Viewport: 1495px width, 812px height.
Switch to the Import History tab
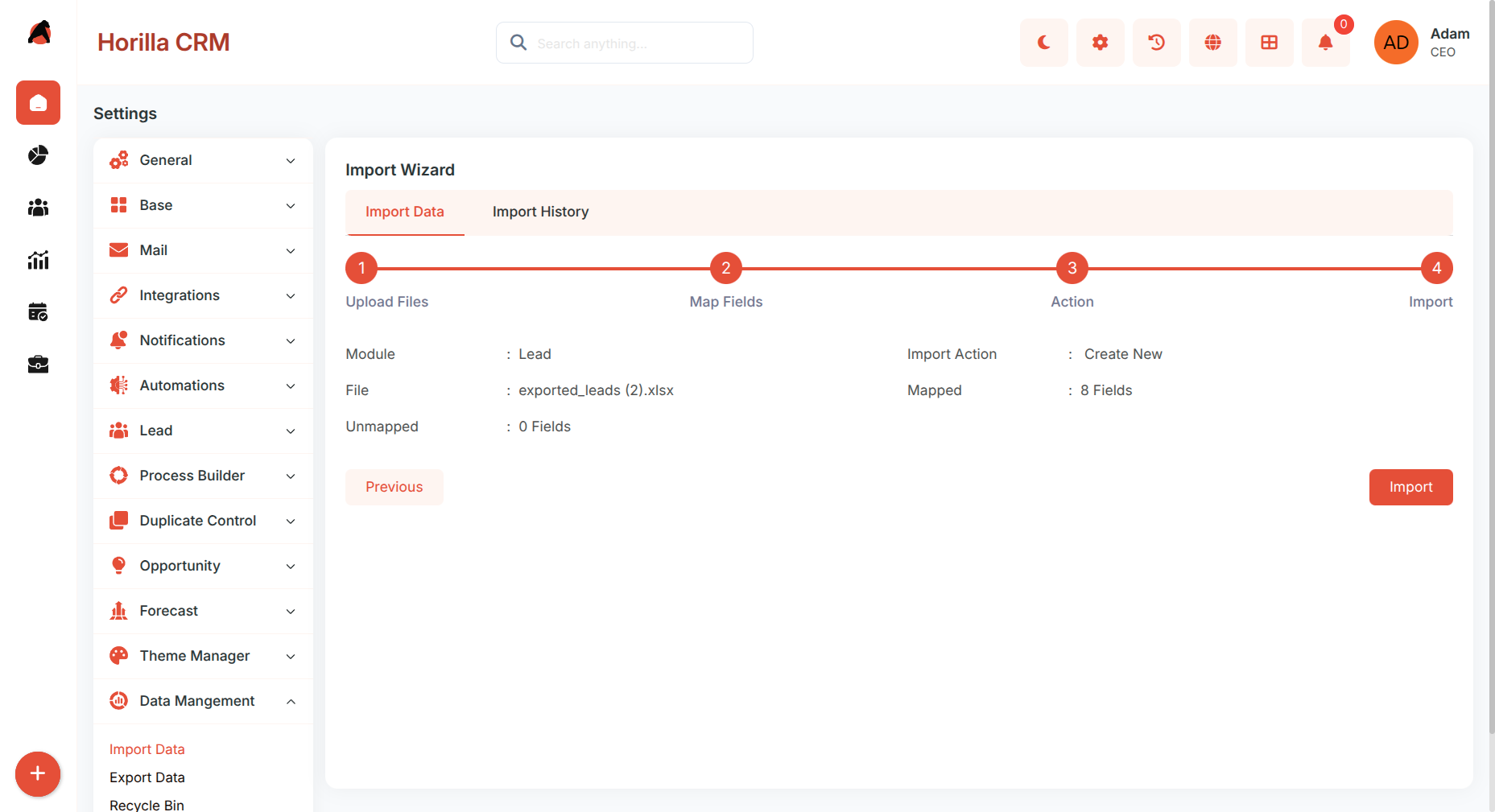pos(540,212)
